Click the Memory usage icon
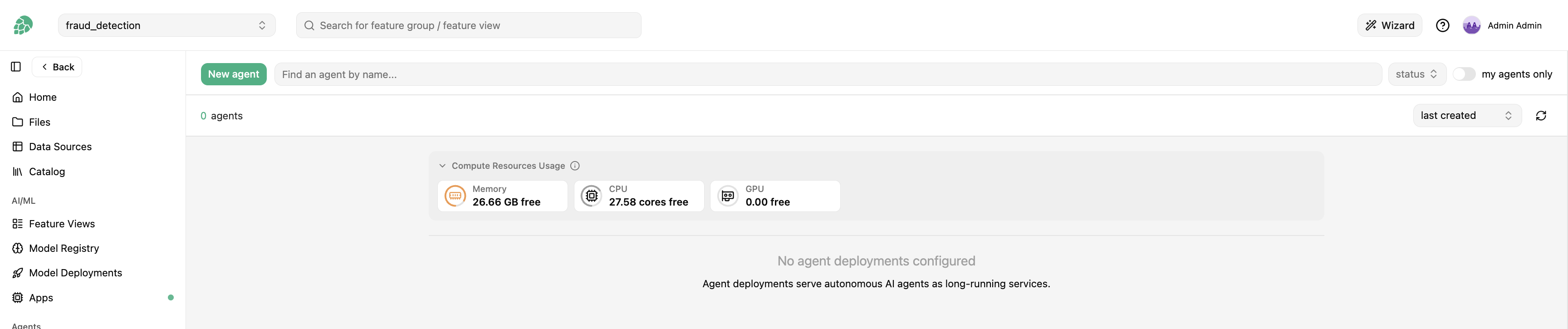Viewport: 1568px width, 329px height. click(x=456, y=196)
